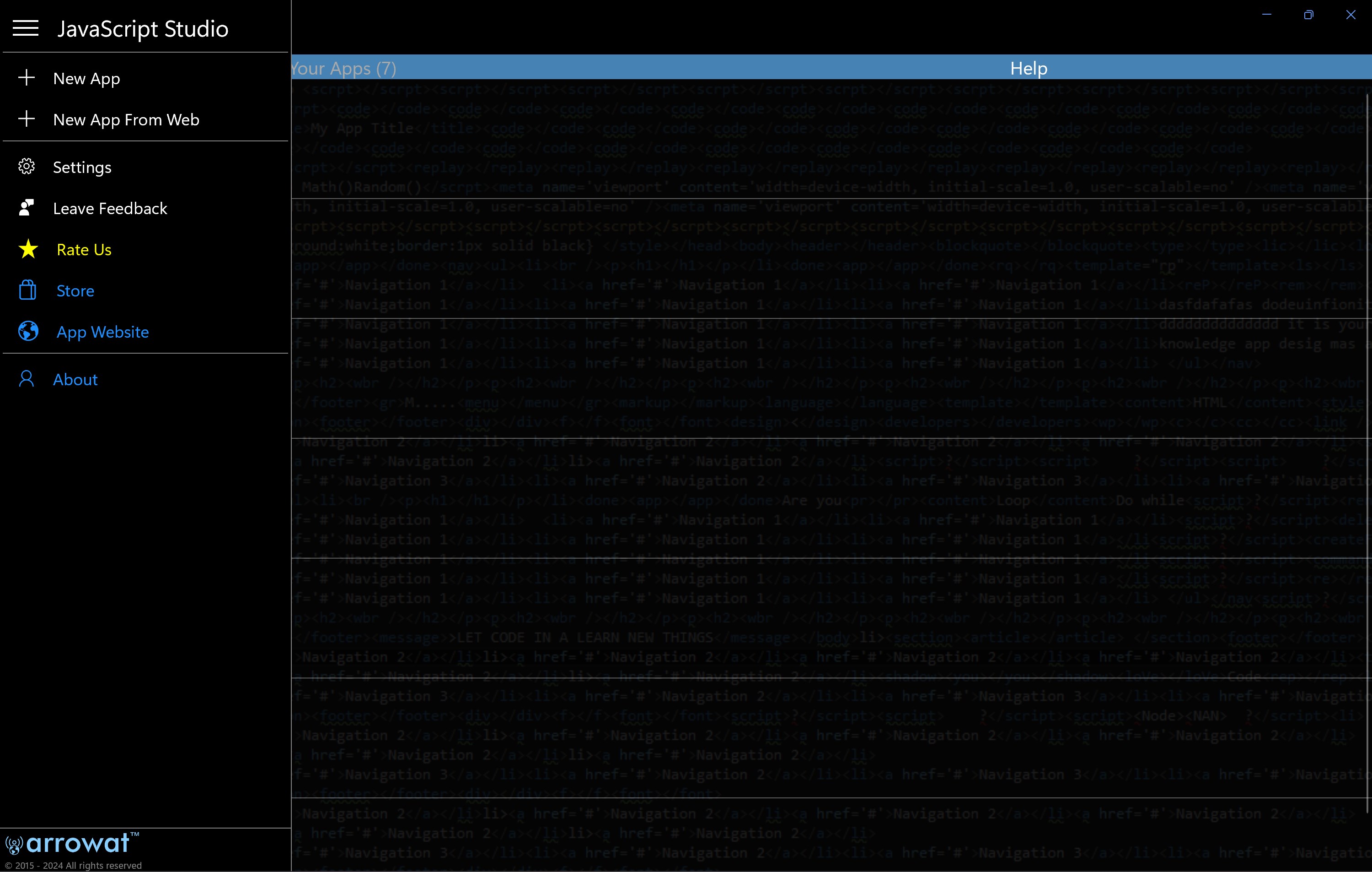Visit the App Website link text
The height and width of the screenshot is (872, 1372).
pos(102,332)
